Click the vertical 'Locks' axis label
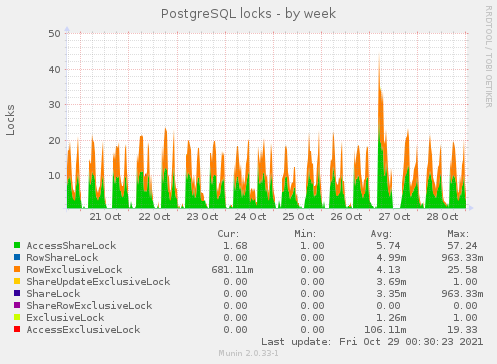The height and width of the screenshot is (364, 497). [10, 120]
